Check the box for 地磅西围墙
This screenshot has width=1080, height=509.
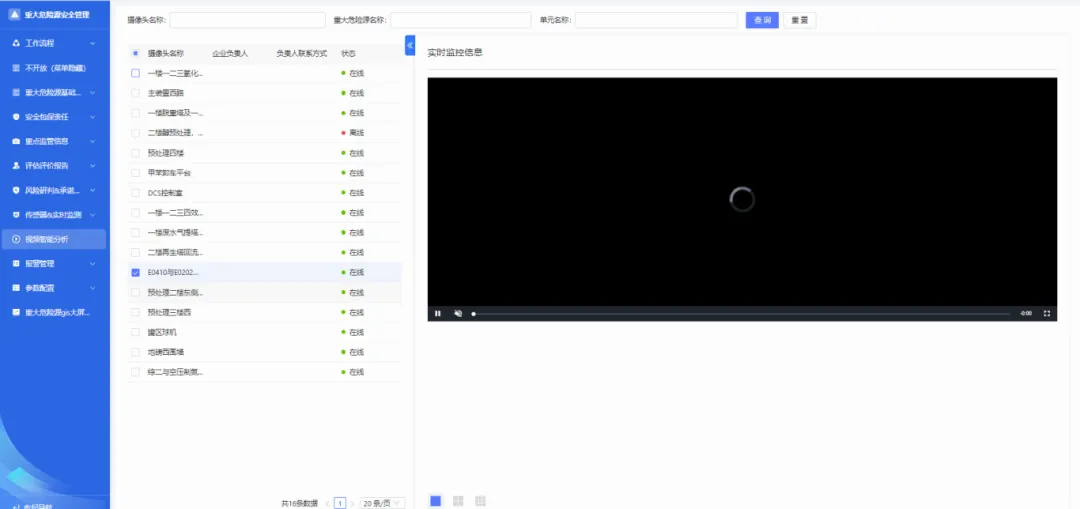[x=135, y=353]
